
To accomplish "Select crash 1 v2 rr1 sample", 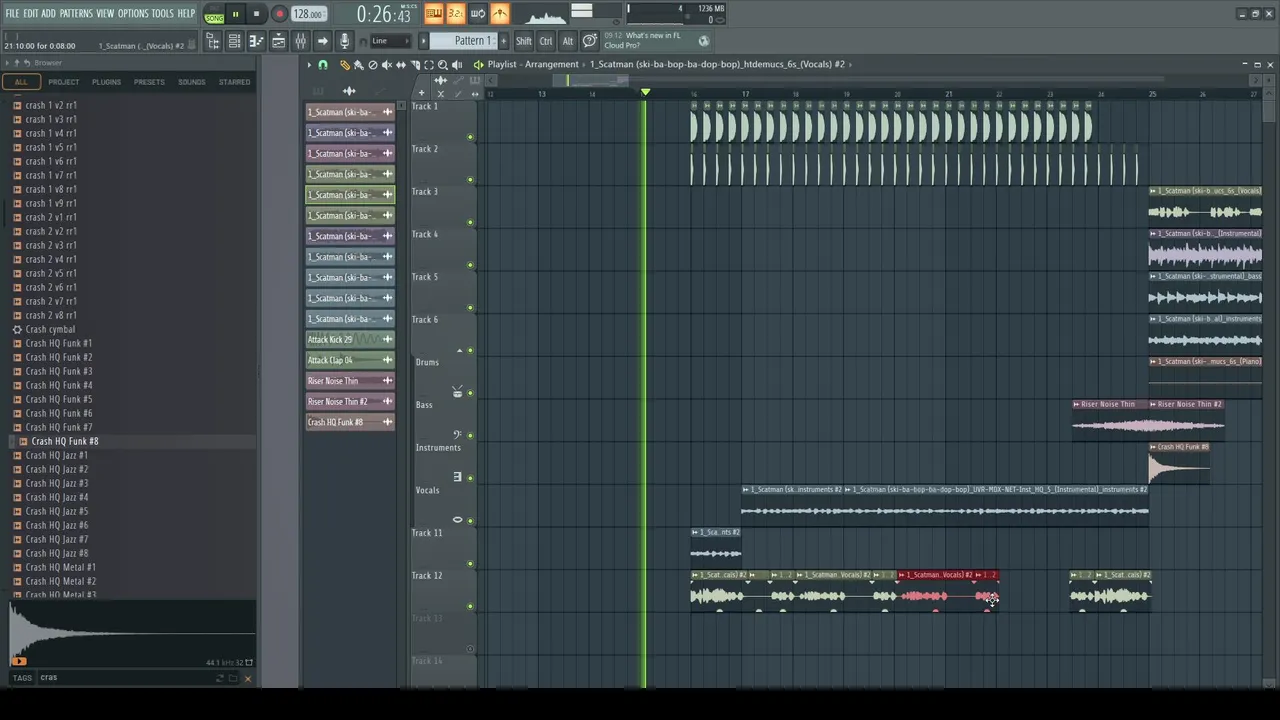I will click(x=51, y=105).
